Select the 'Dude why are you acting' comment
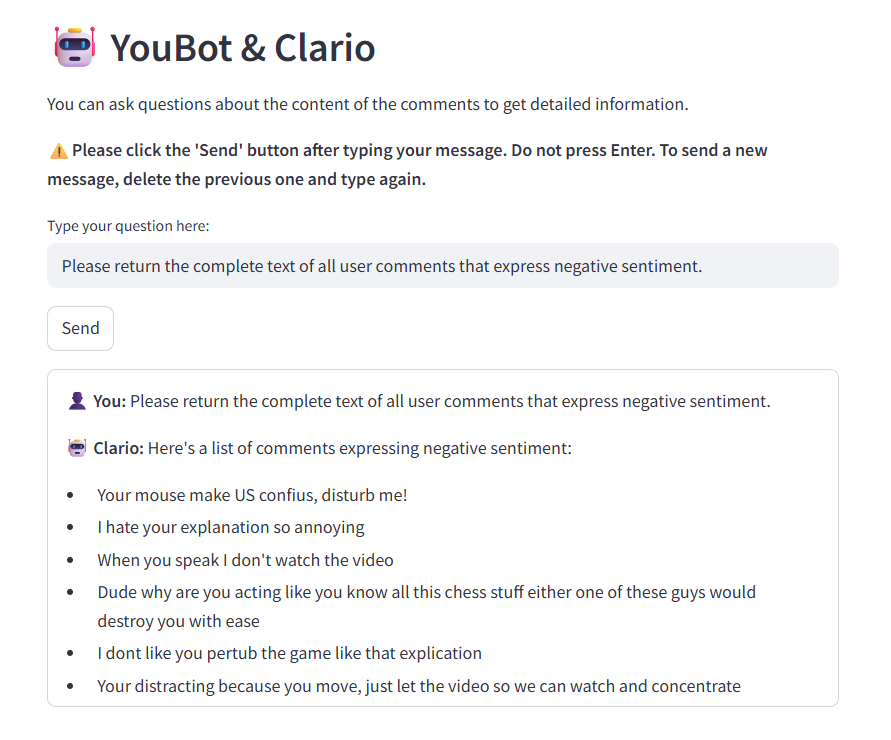This screenshot has height=740, width=891. point(426,606)
